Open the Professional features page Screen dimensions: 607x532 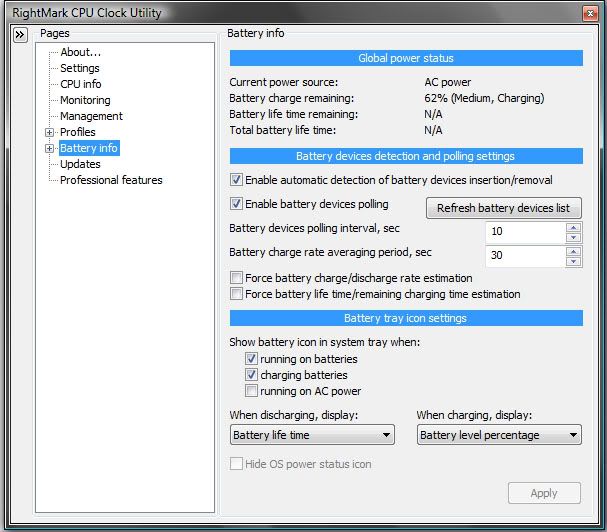[111, 180]
